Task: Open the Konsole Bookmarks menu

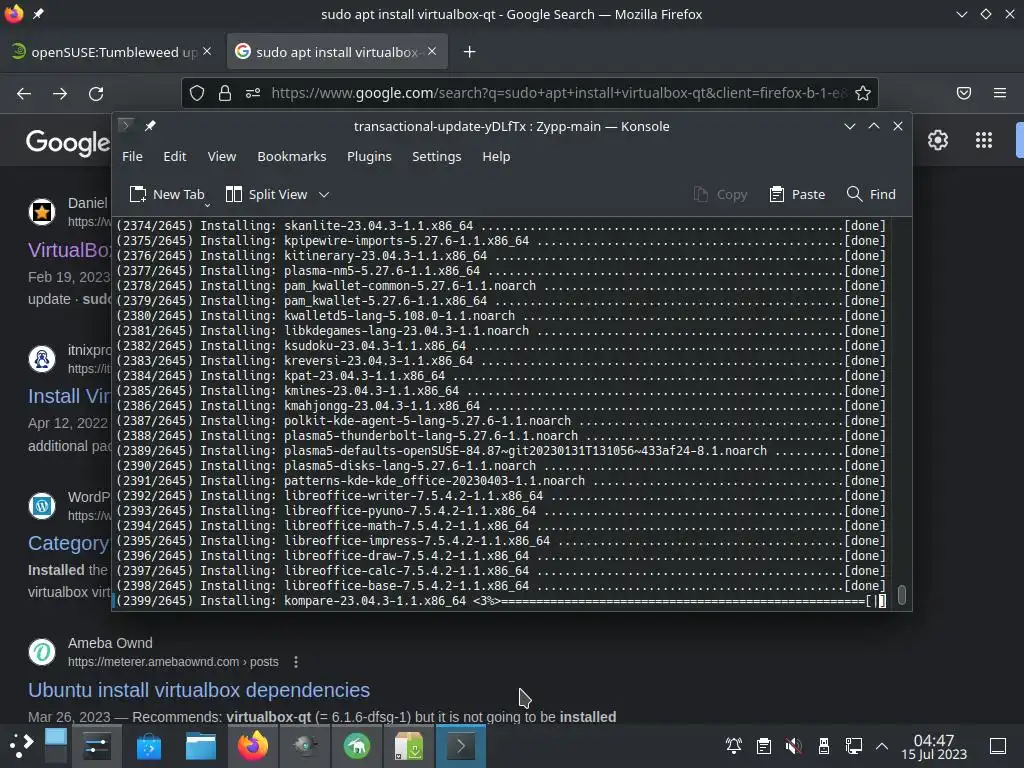Action: [291, 156]
